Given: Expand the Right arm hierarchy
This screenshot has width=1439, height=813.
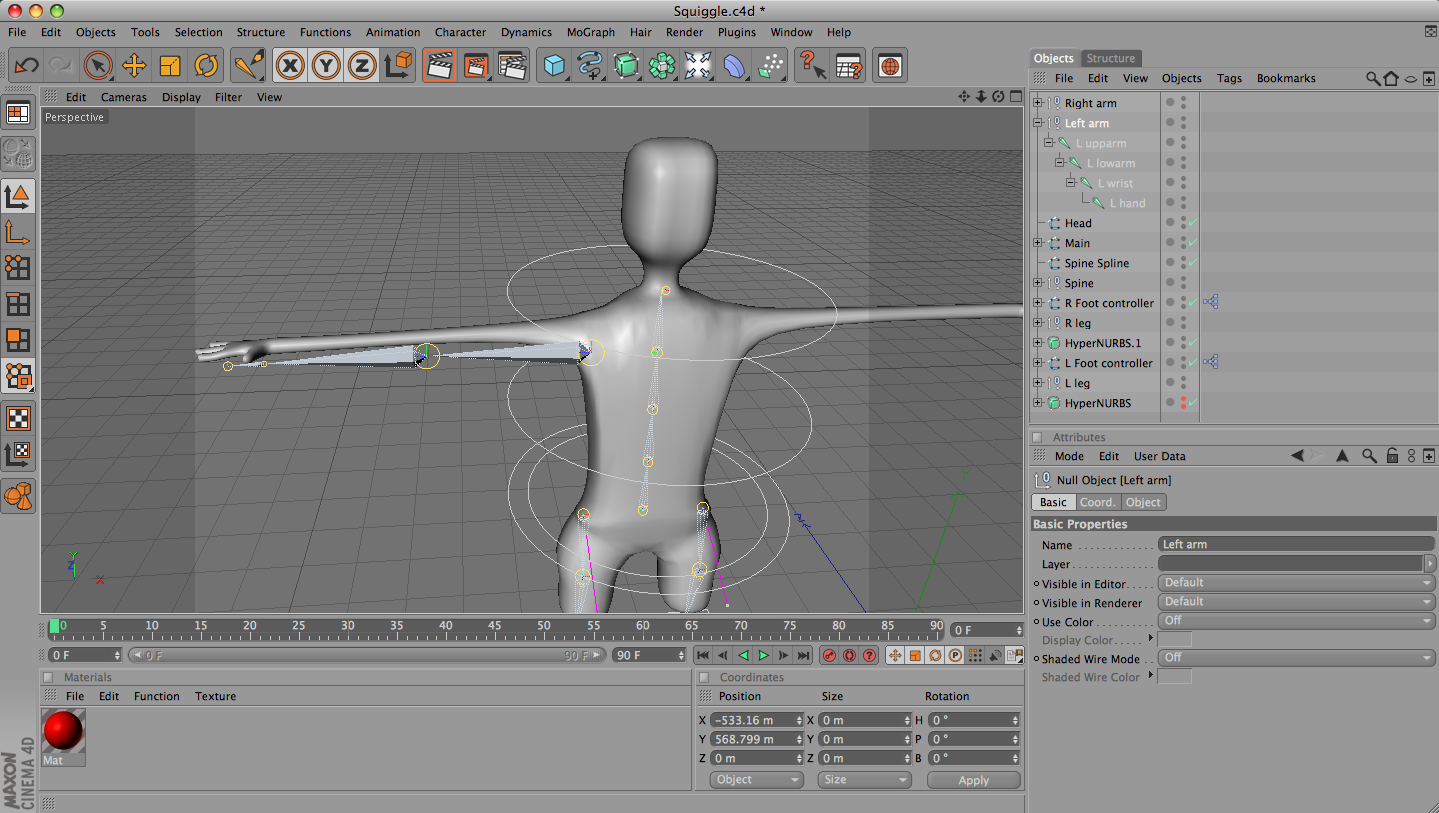Looking at the screenshot, I should pos(1037,102).
